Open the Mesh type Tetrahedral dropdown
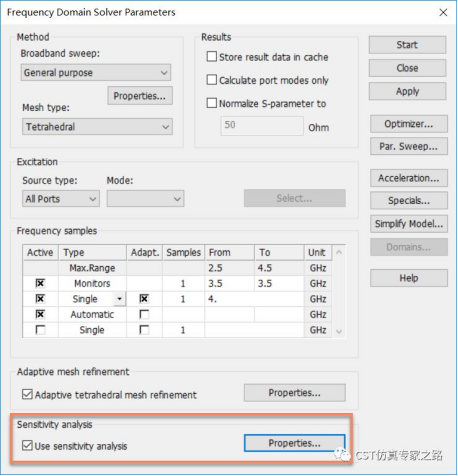458x476 pixels. (97, 127)
